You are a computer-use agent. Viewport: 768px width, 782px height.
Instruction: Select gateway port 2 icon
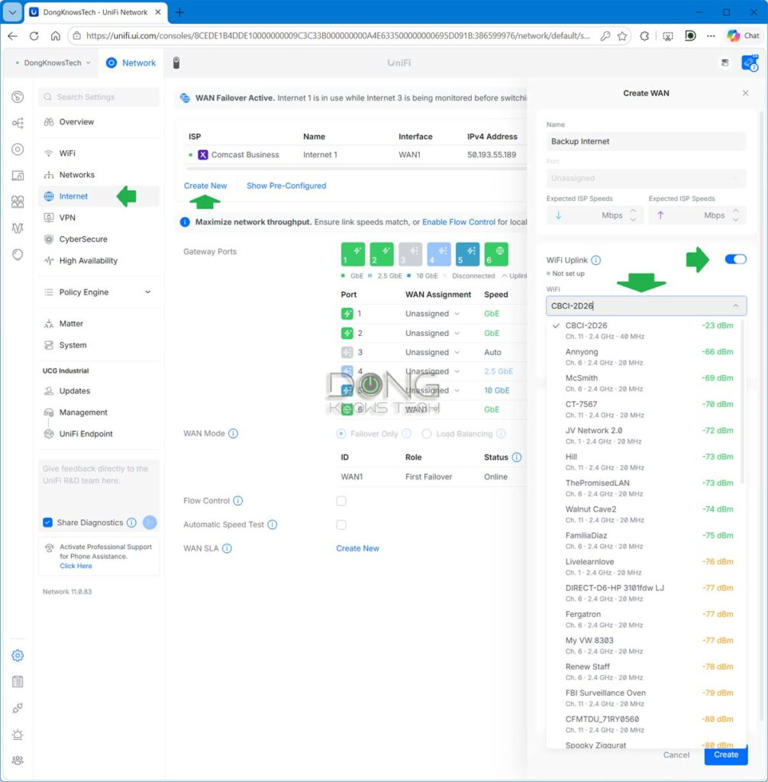(382, 254)
